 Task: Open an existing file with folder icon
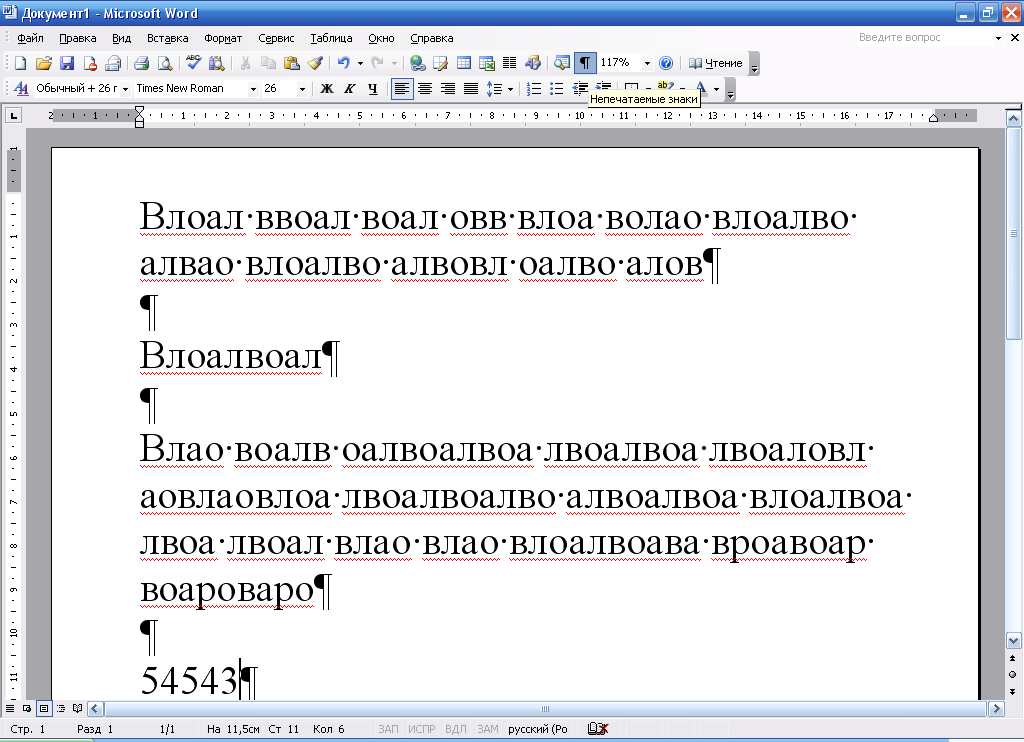pyautogui.click(x=44, y=63)
